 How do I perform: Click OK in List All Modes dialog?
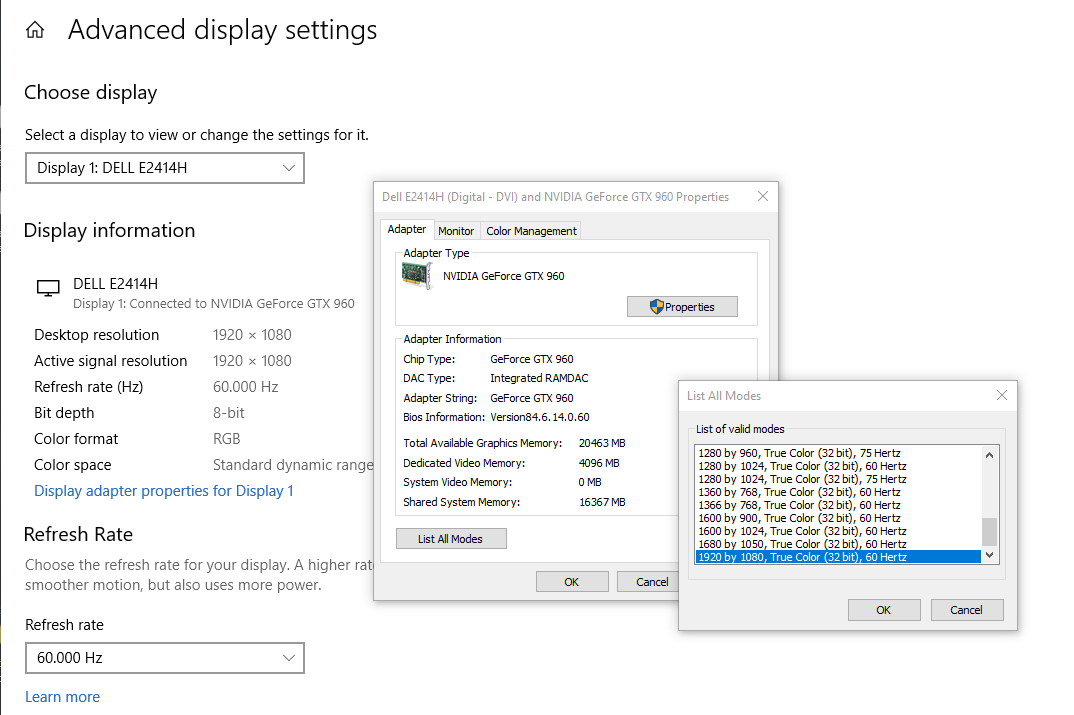[x=884, y=610]
